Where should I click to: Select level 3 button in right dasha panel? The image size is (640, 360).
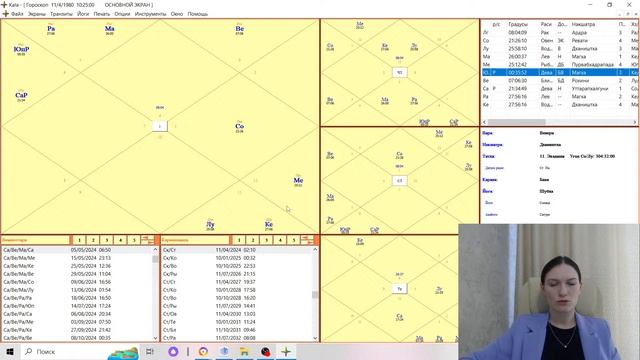click(x=267, y=240)
